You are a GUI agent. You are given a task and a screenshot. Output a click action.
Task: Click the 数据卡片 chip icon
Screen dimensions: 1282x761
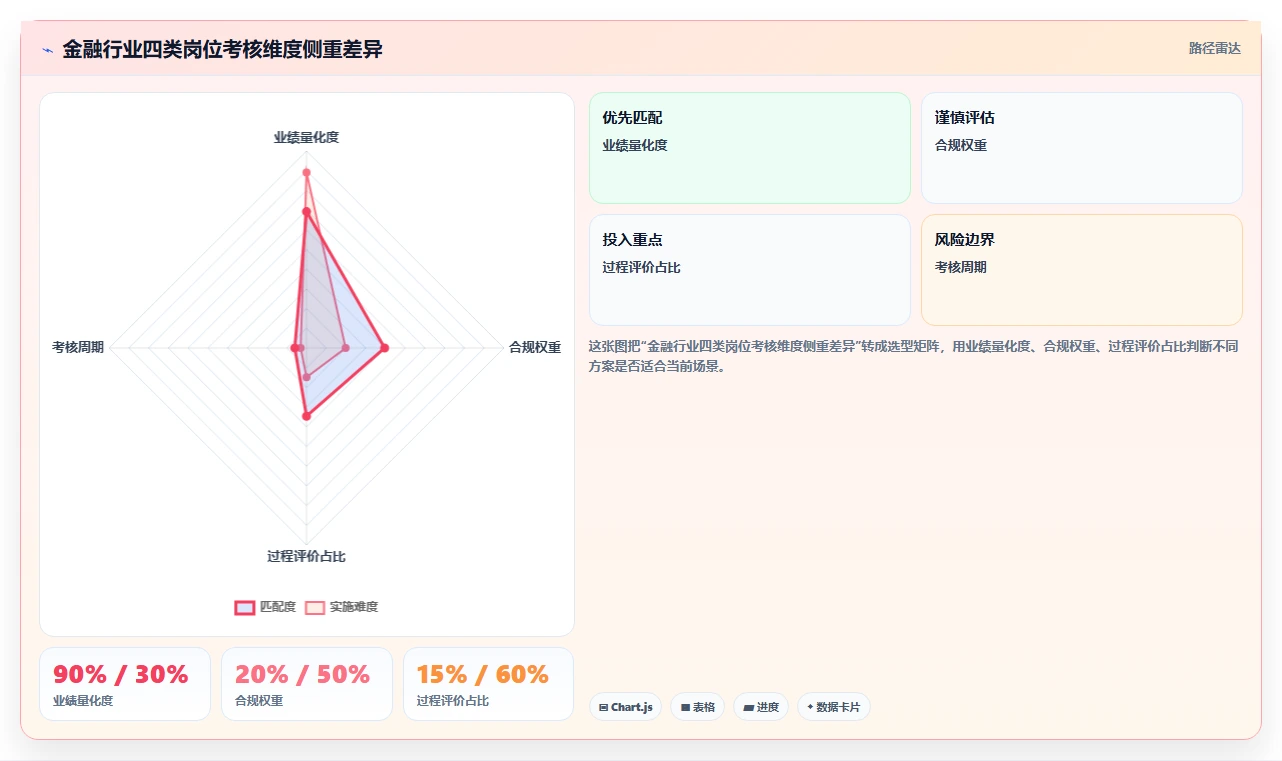coord(810,707)
